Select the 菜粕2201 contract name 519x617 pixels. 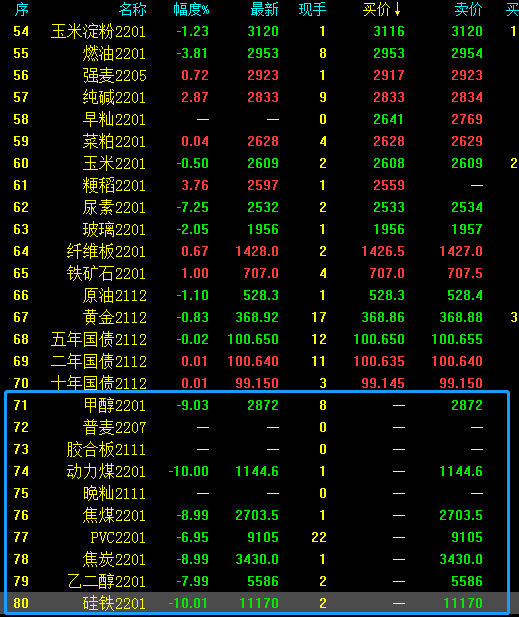tap(114, 142)
